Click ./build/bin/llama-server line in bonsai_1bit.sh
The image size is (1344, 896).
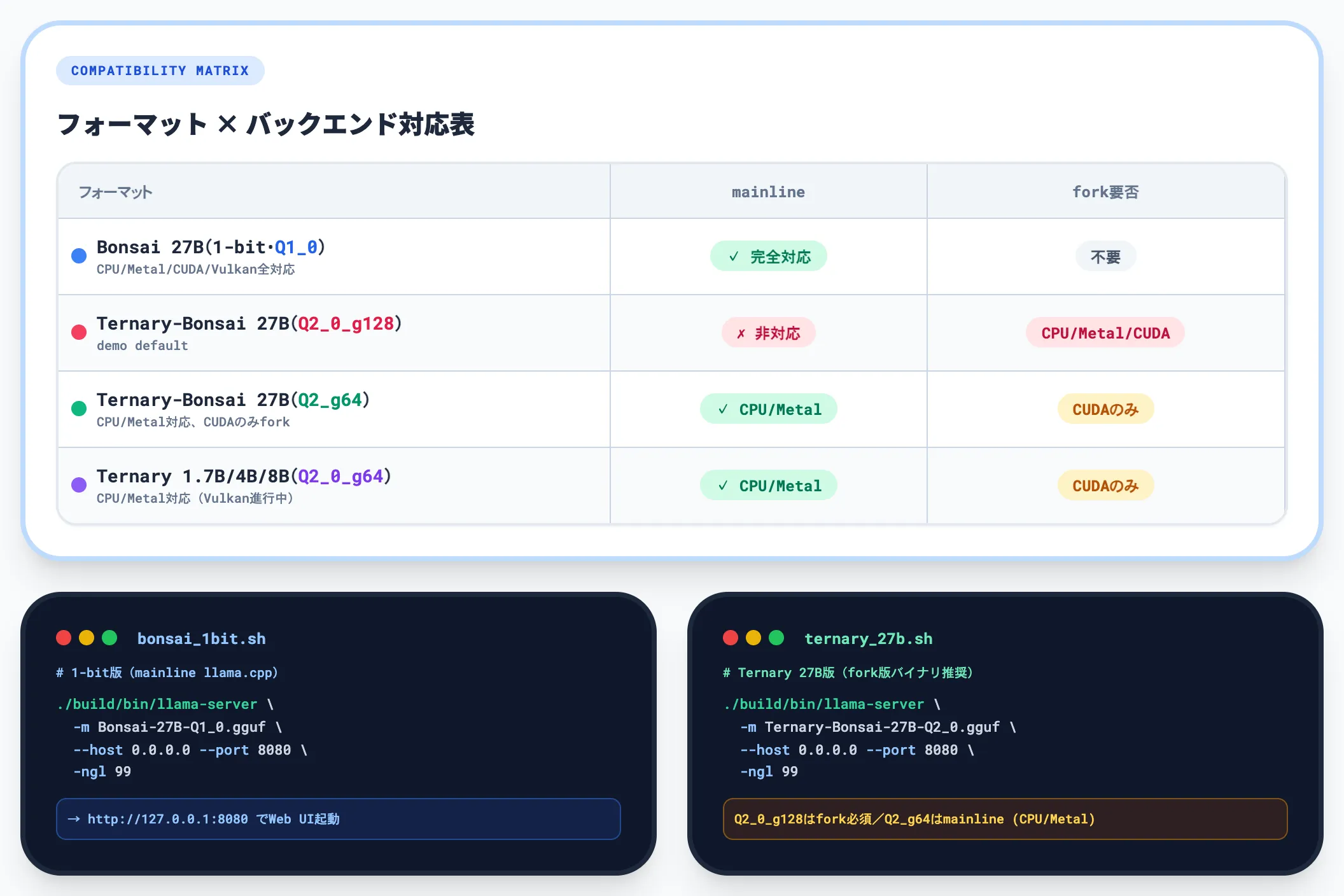pos(165,704)
